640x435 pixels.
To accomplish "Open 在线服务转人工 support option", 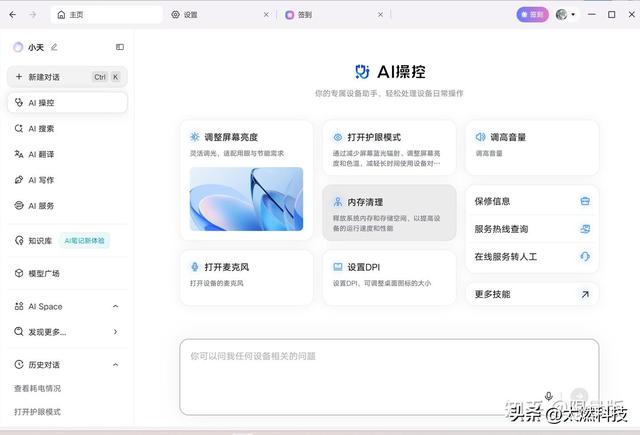I will (x=531, y=257).
